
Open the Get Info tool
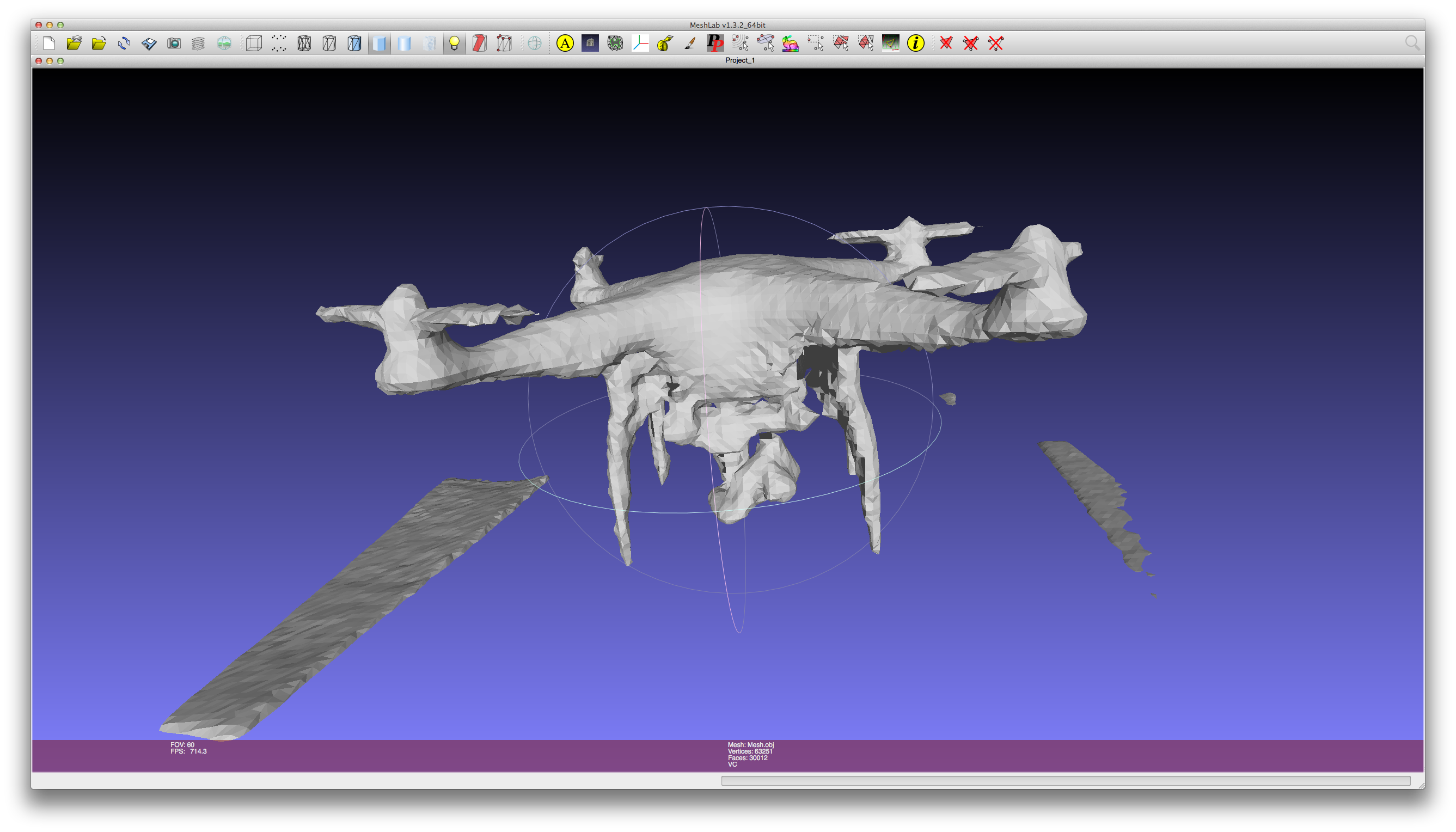[915, 44]
